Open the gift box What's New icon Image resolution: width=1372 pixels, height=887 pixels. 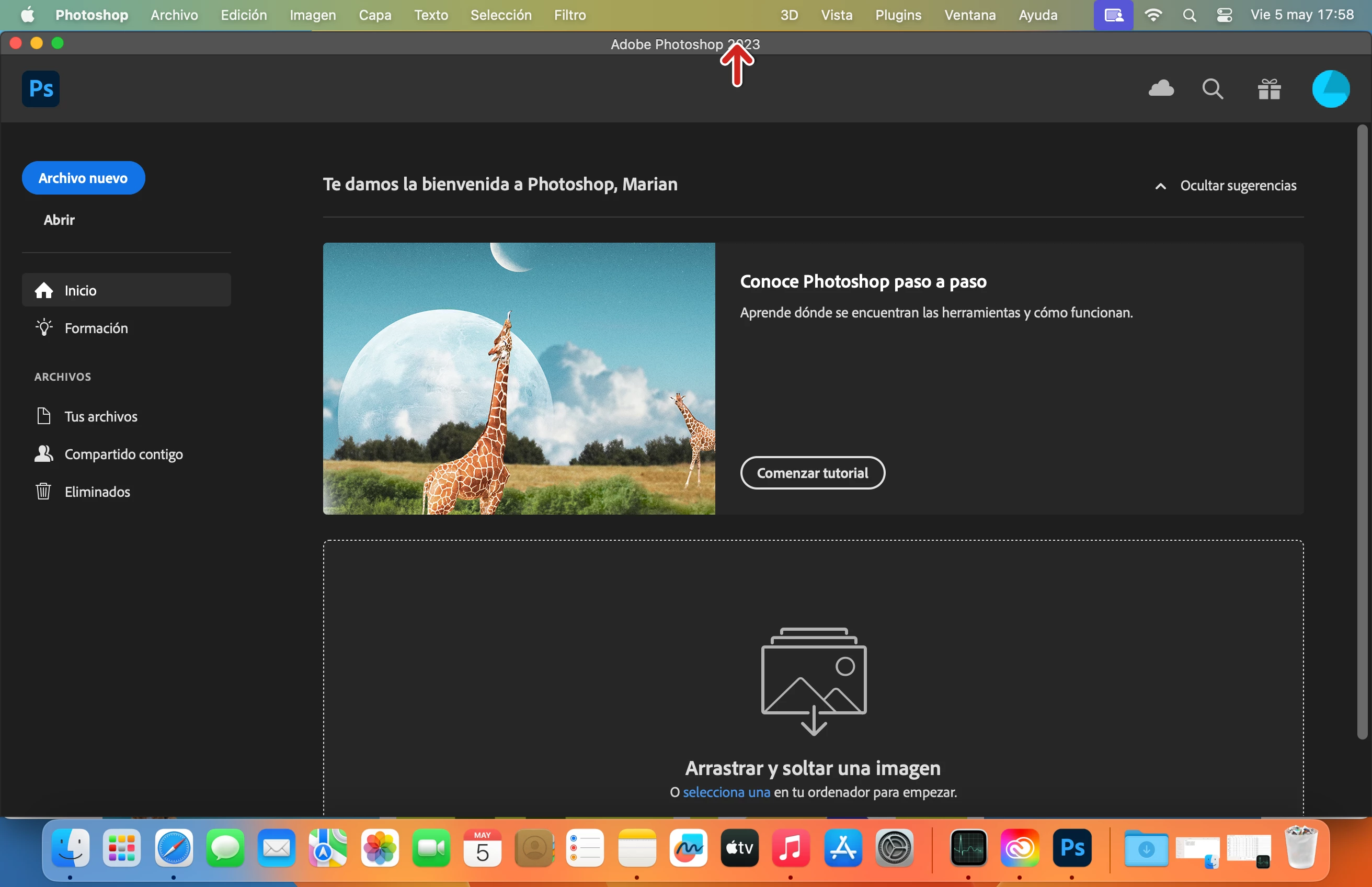click(1269, 89)
